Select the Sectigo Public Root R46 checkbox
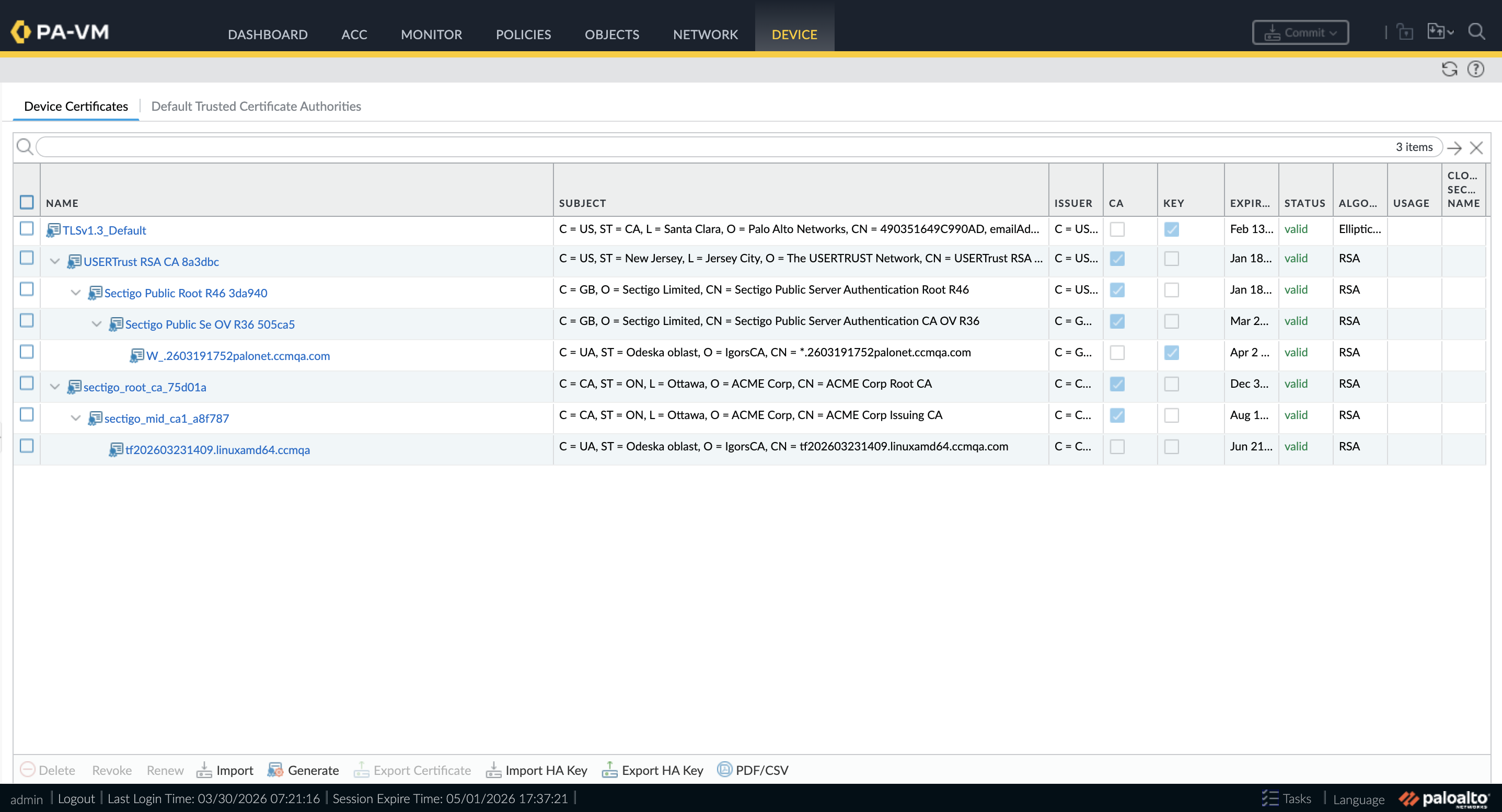The height and width of the screenshot is (812, 1502). tap(27, 289)
